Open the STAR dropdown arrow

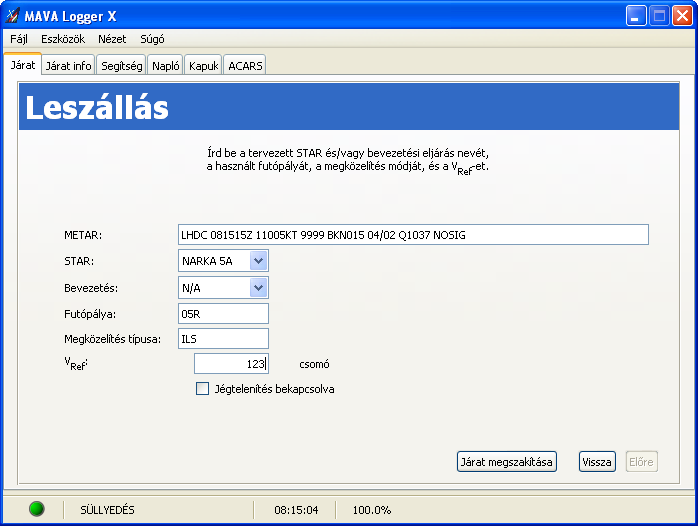(x=258, y=261)
